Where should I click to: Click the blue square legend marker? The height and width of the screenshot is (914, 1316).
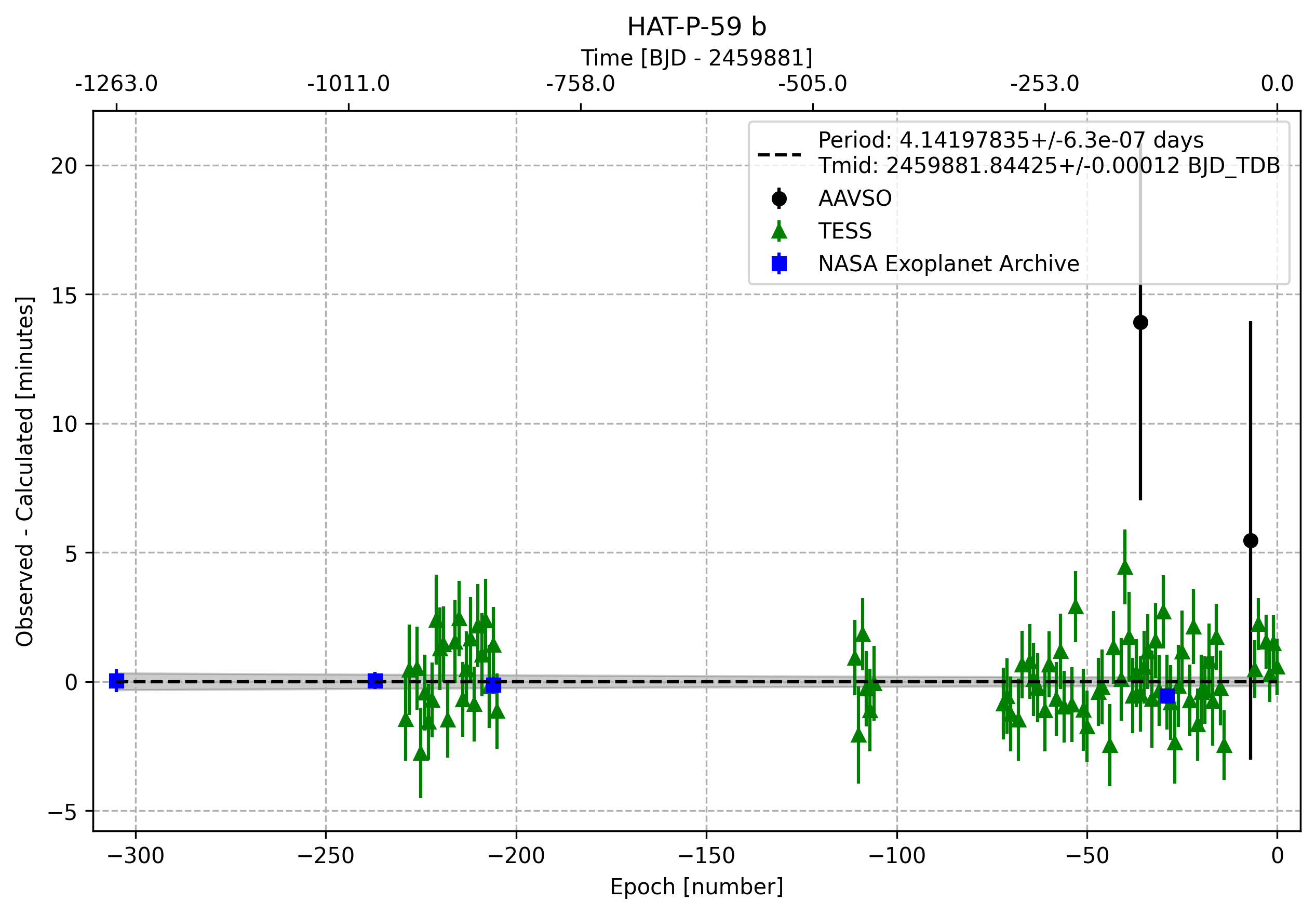[778, 263]
